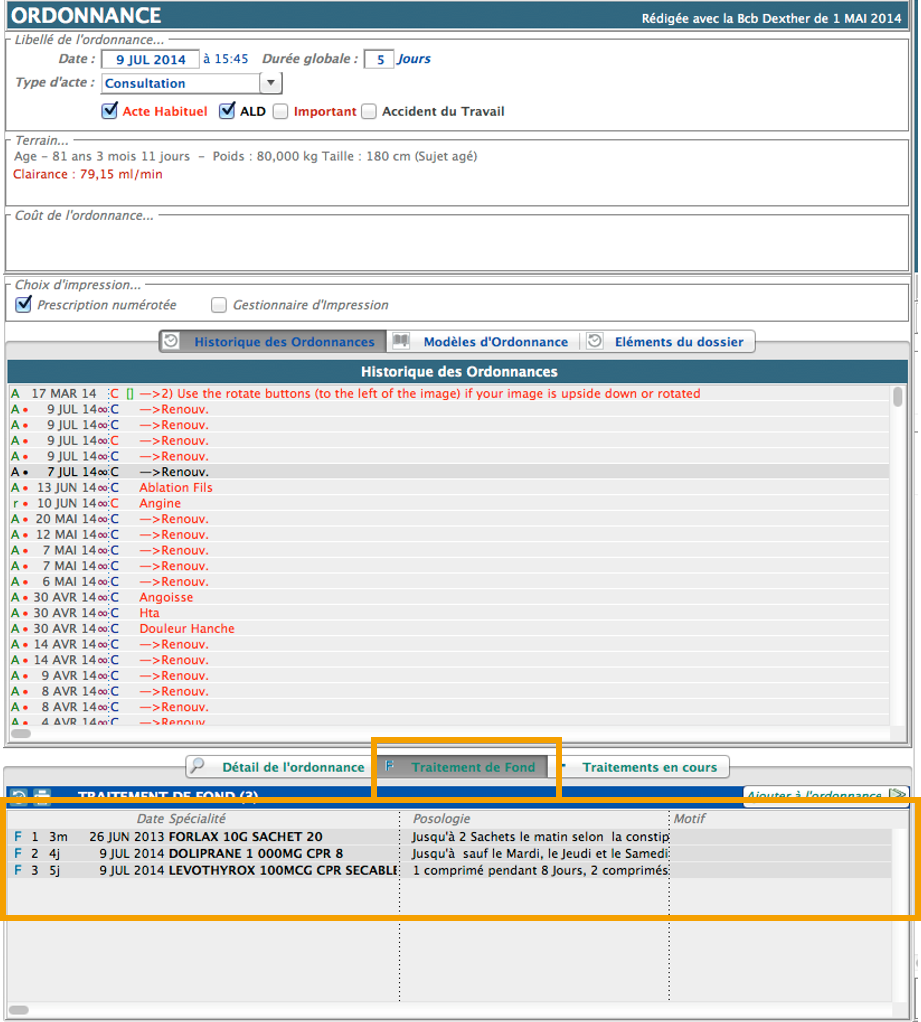Click the print icon in Traitement de Fond header
The height and width of the screenshot is (1022, 921).
click(x=42, y=797)
